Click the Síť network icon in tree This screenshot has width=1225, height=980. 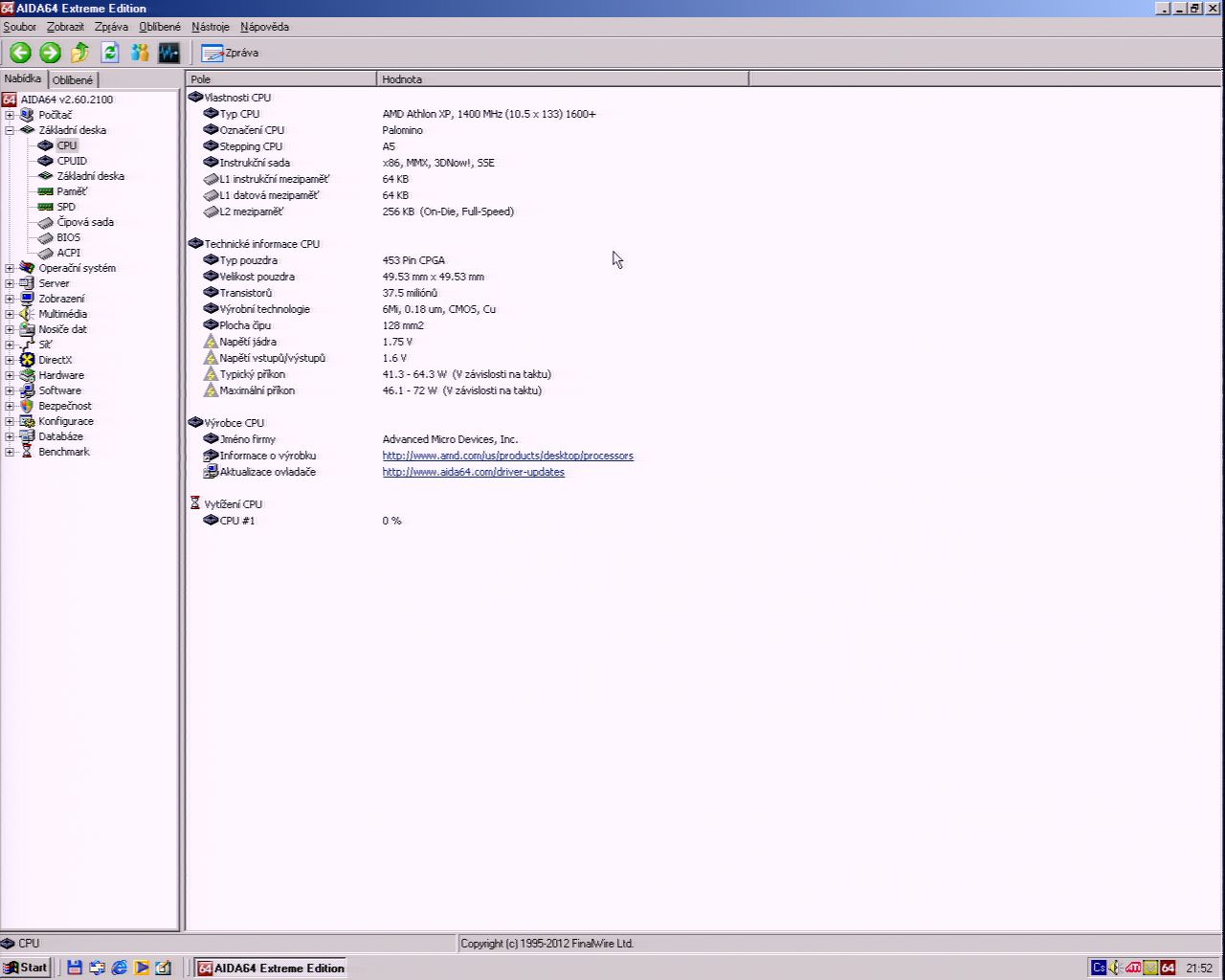point(27,345)
